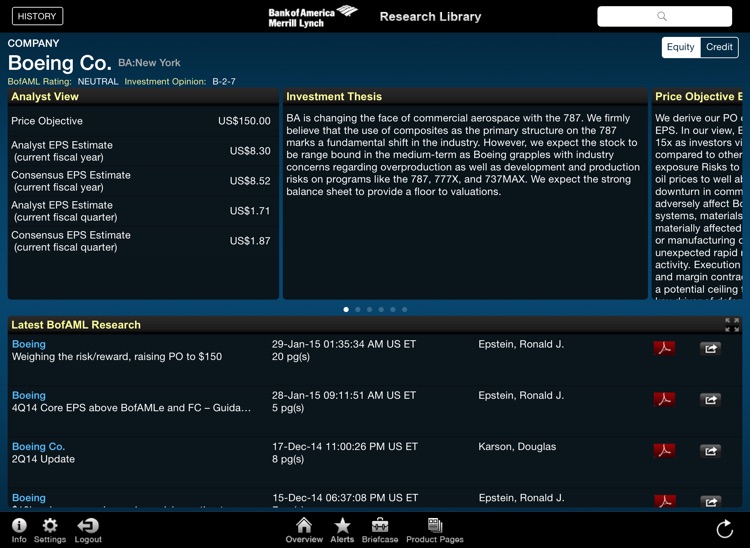Click the '2Q14 Update' title
Screen dimensions: 750x548
click(43, 459)
